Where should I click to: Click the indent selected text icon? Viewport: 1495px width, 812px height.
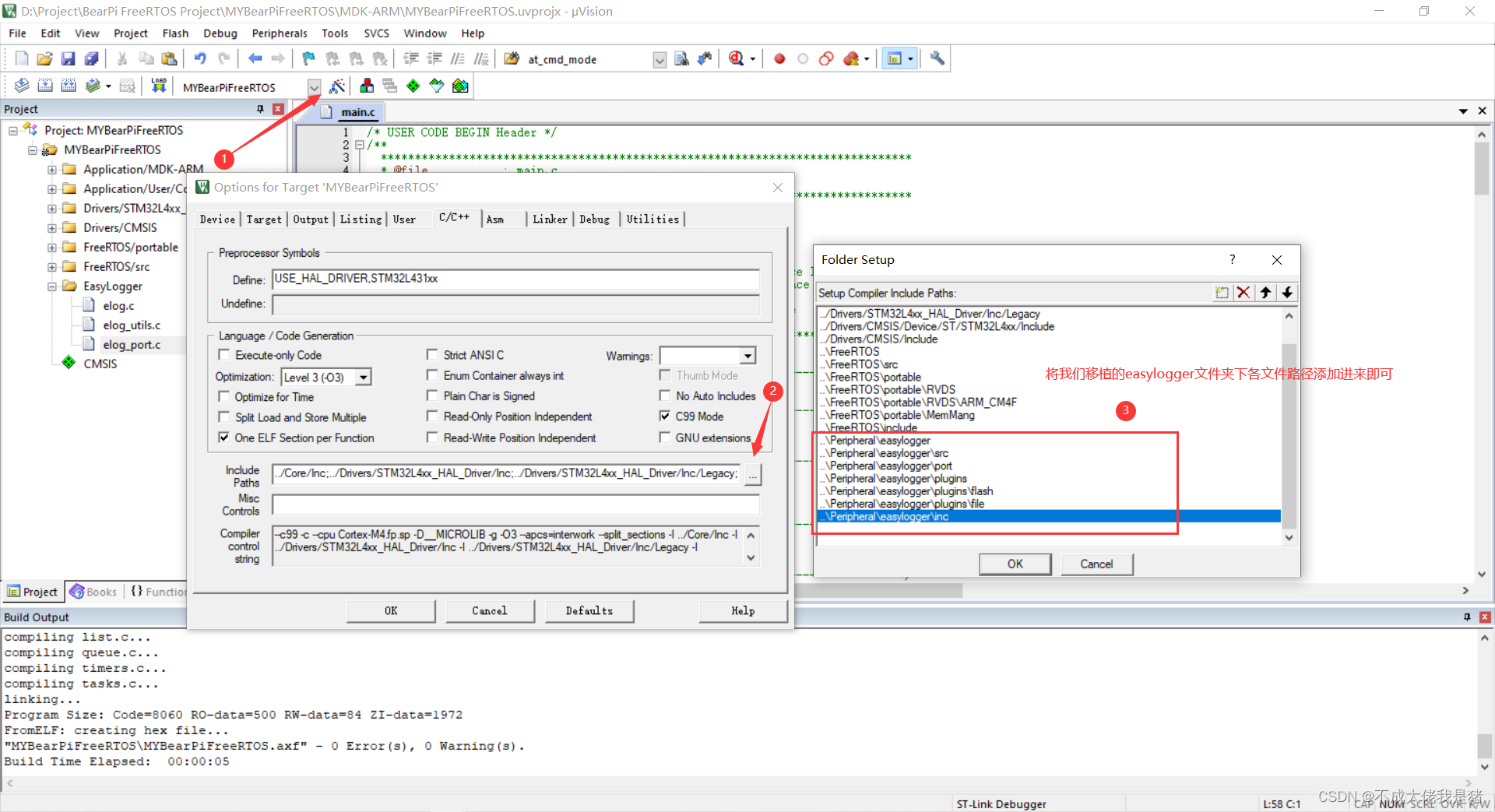[x=411, y=59]
